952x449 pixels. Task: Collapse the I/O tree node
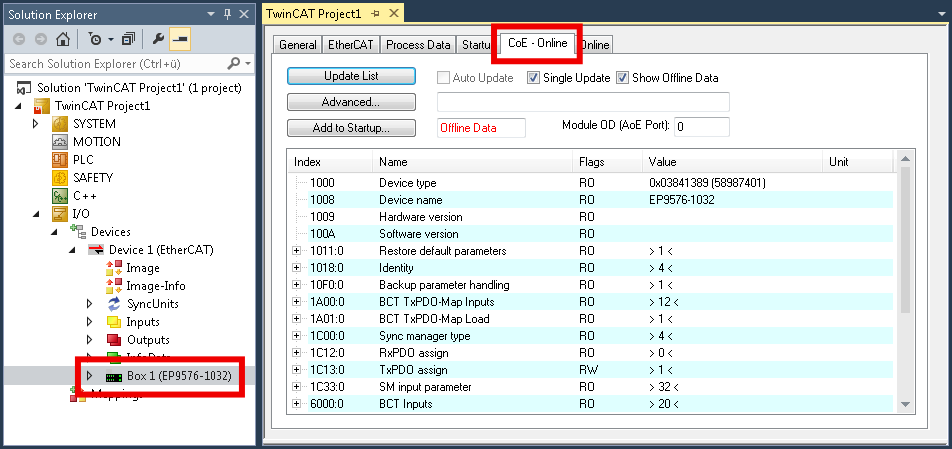[36, 214]
